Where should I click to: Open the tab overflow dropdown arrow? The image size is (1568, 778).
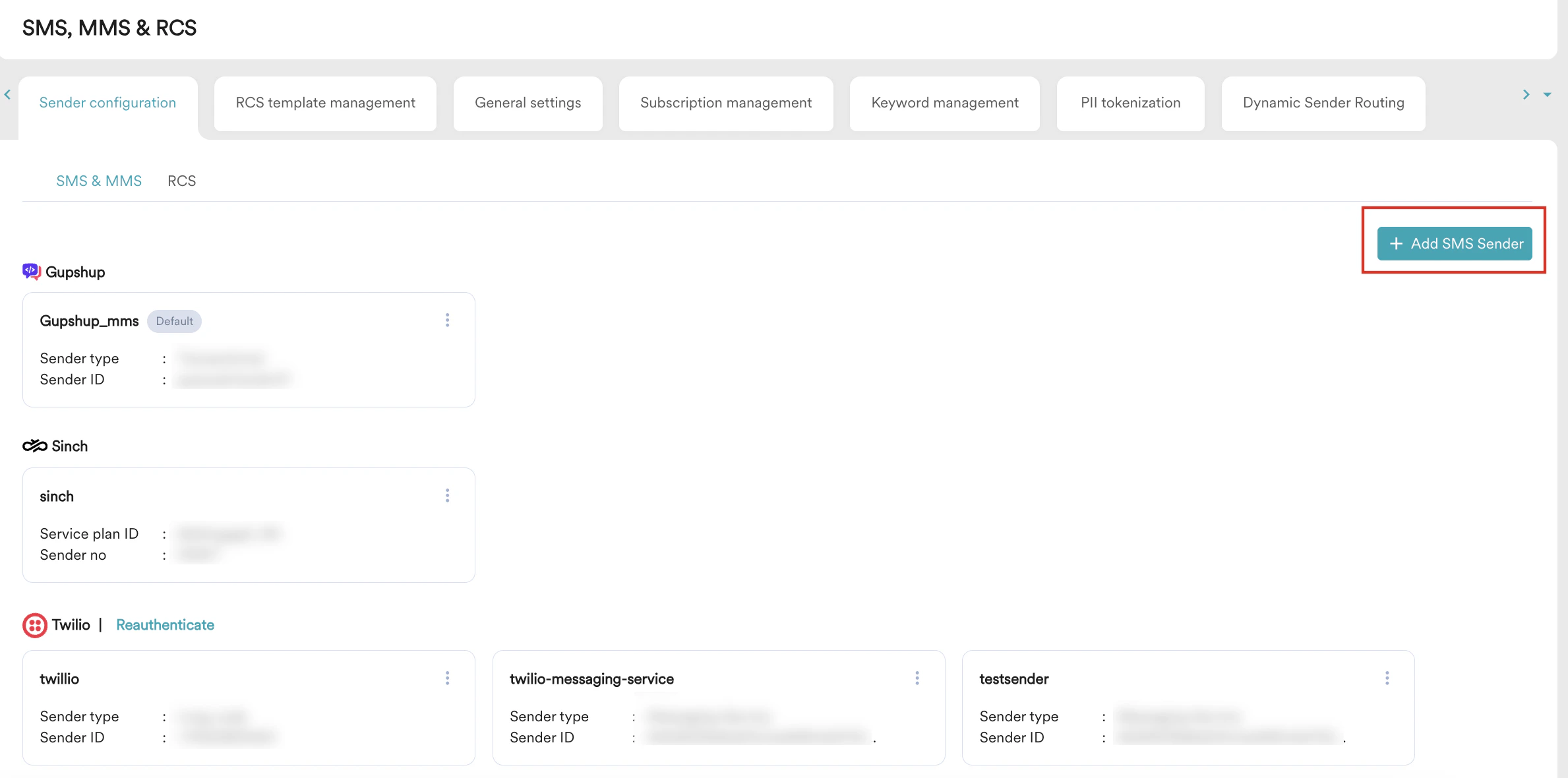1547,95
